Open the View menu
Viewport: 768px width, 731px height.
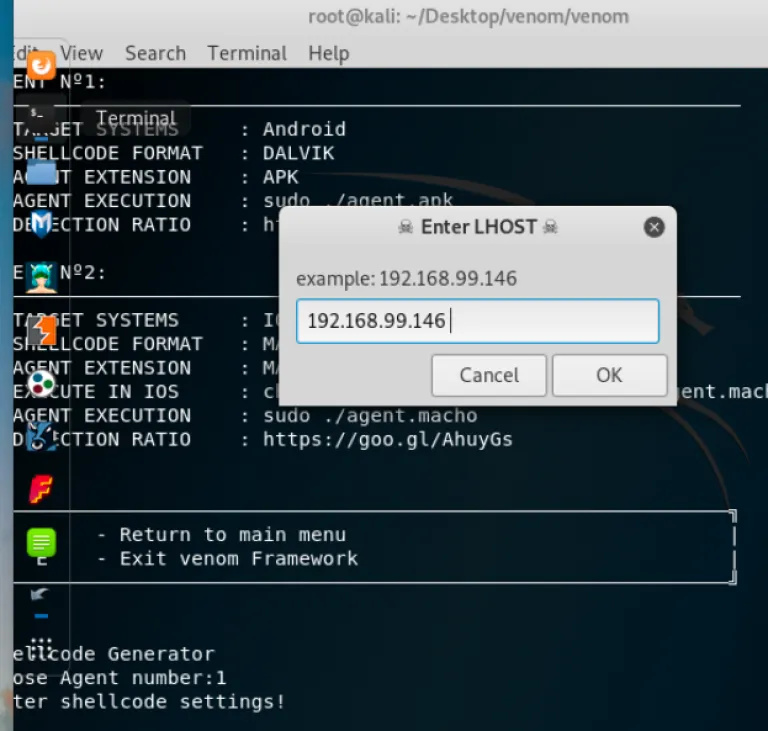pyautogui.click(x=81, y=53)
